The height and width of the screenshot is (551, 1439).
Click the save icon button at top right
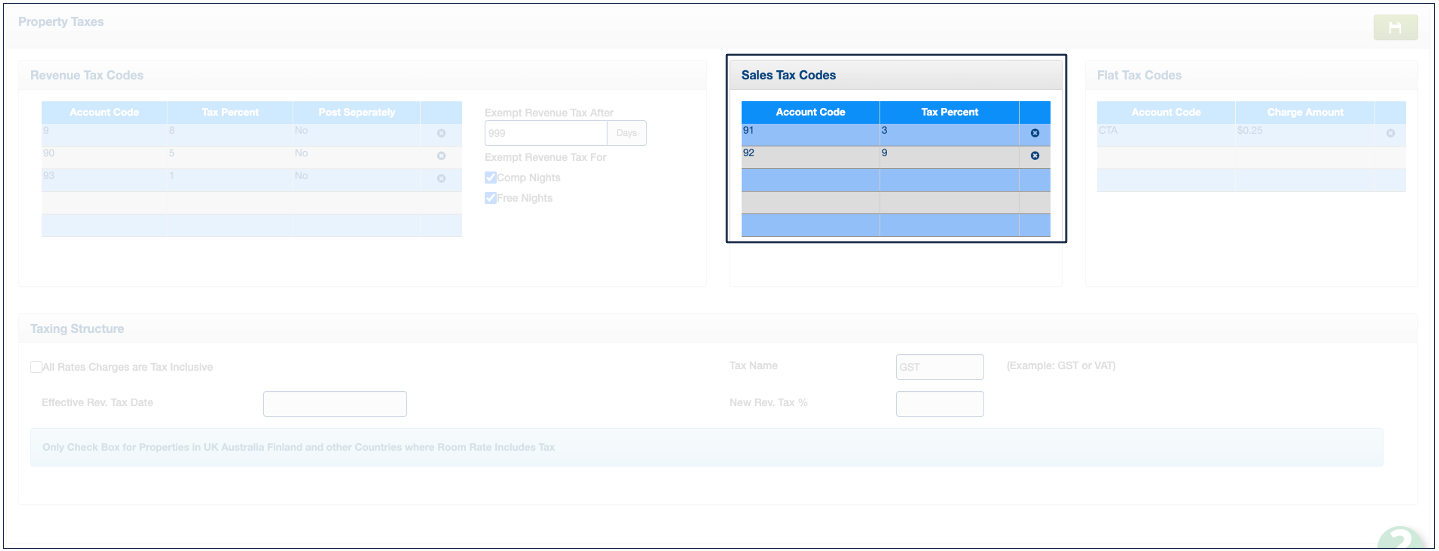pos(1395,28)
